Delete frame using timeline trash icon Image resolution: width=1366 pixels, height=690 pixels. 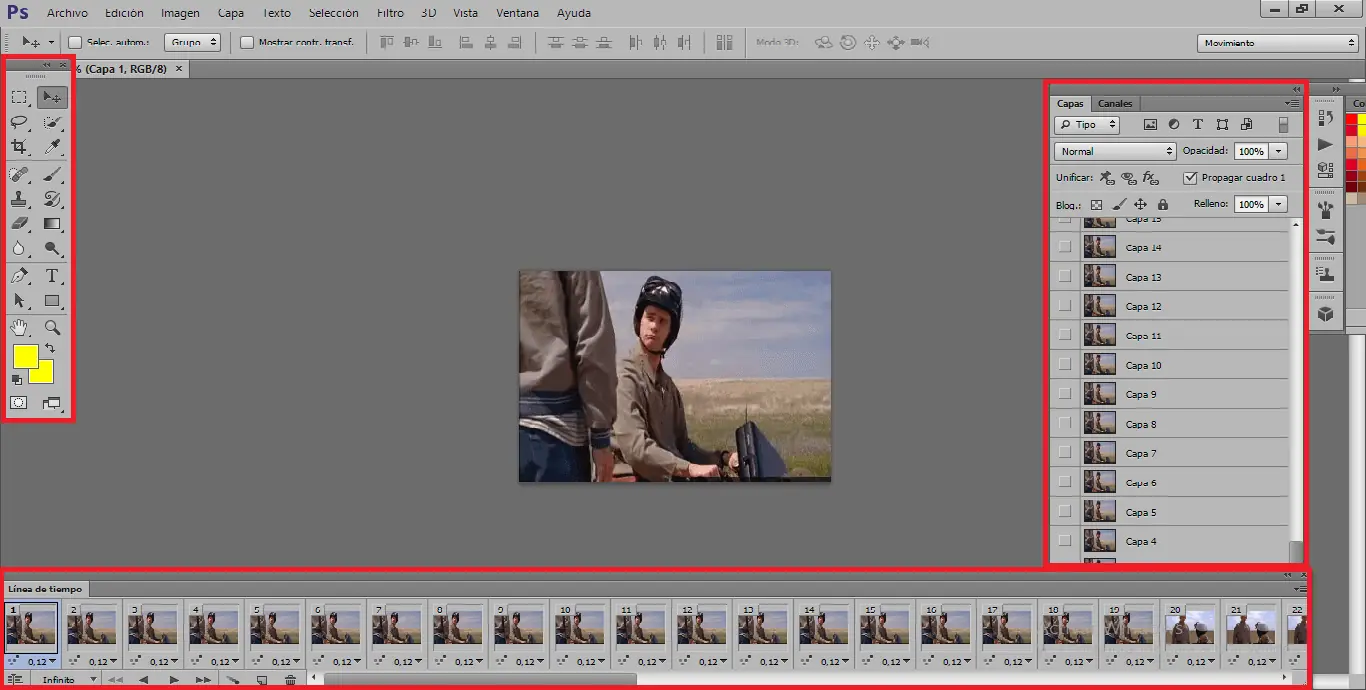pos(290,680)
